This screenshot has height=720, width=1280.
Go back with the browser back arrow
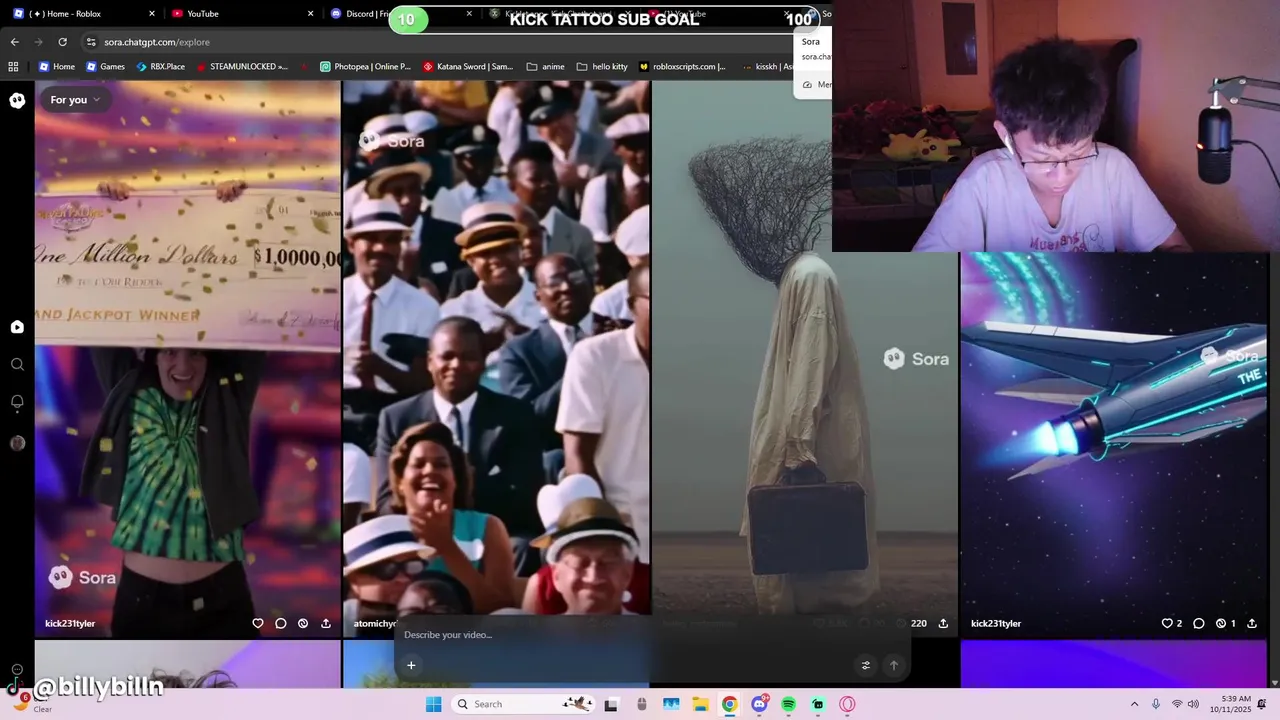[x=14, y=42]
